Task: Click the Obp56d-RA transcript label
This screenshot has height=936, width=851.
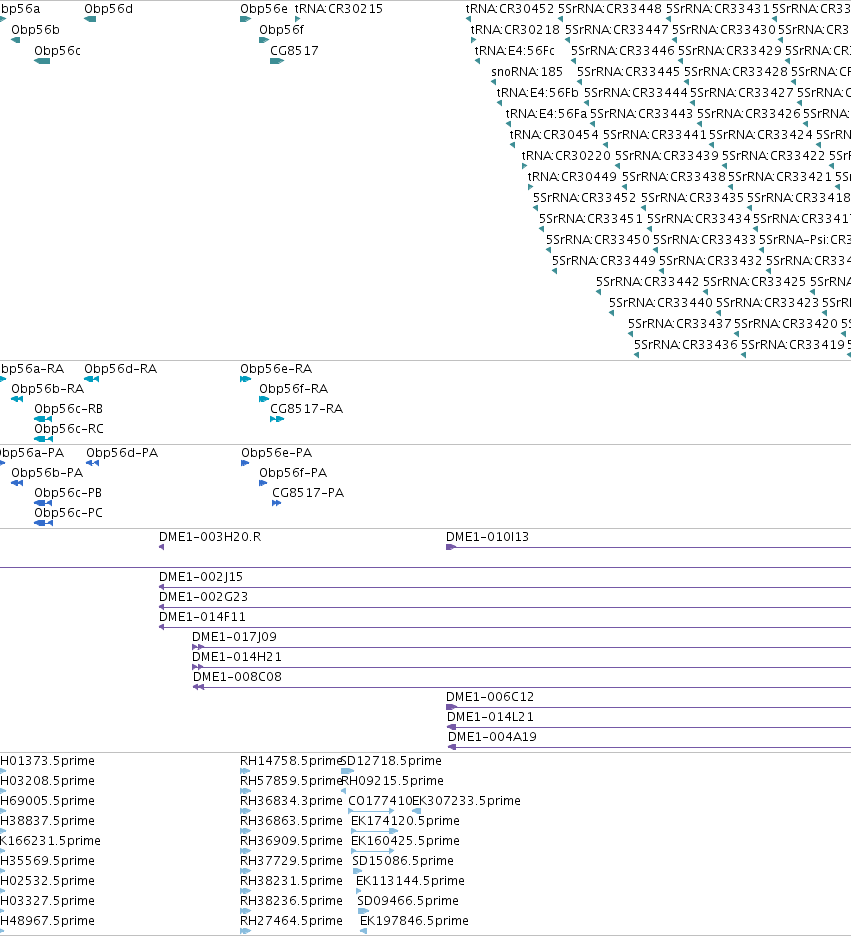Action: [x=121, y=369]
